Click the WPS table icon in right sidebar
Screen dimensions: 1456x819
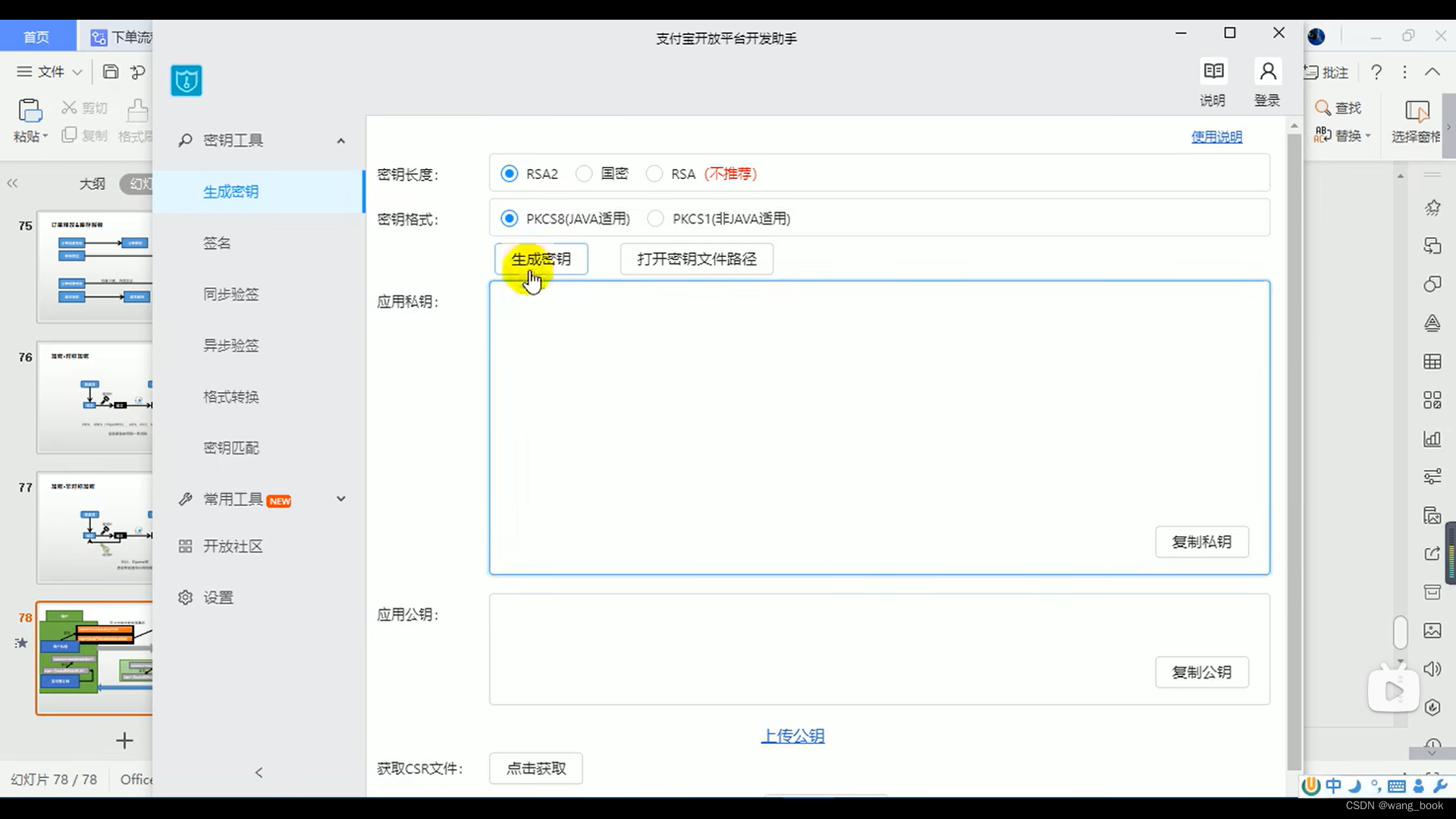pyautogui.click(x=1432, y=362)
